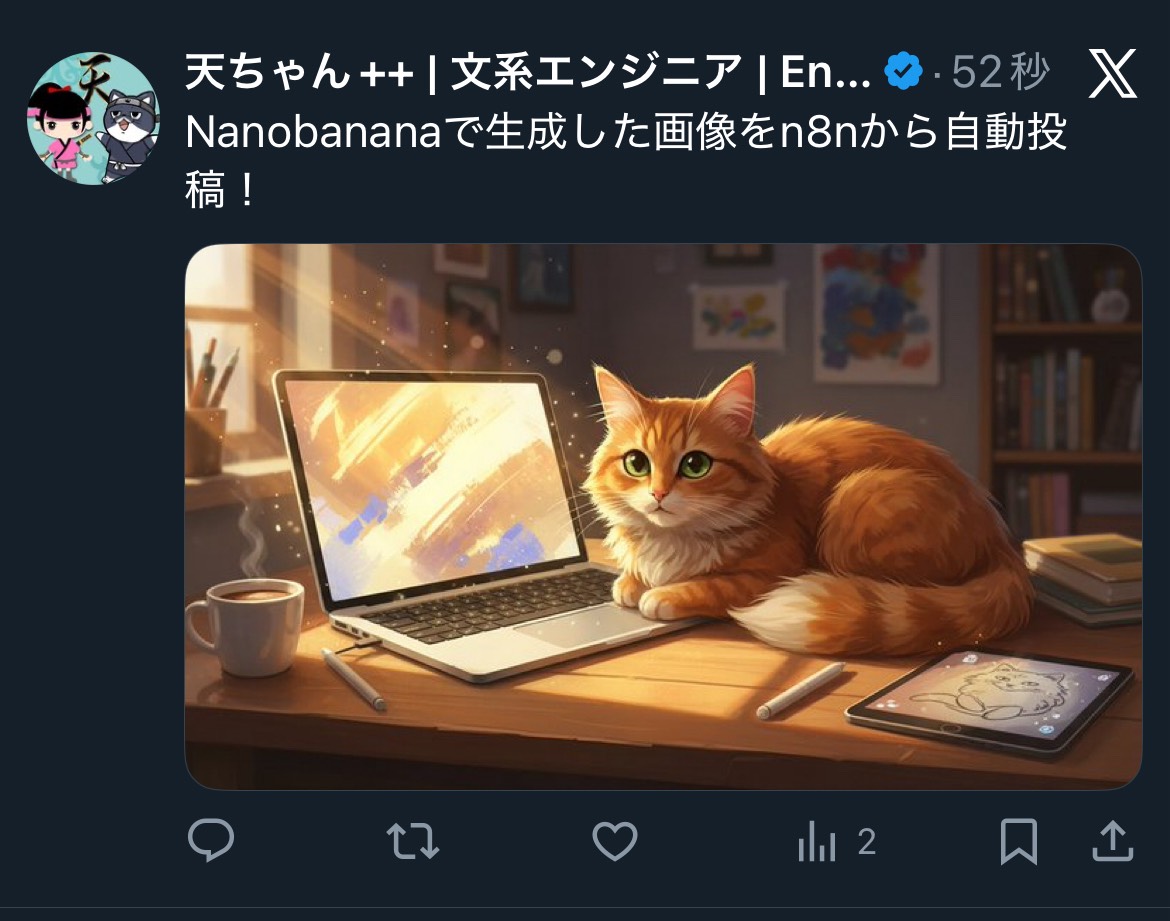Open the reply comment bubble icon
This screenshot has width=1170, height=921.
click(211, 841)
